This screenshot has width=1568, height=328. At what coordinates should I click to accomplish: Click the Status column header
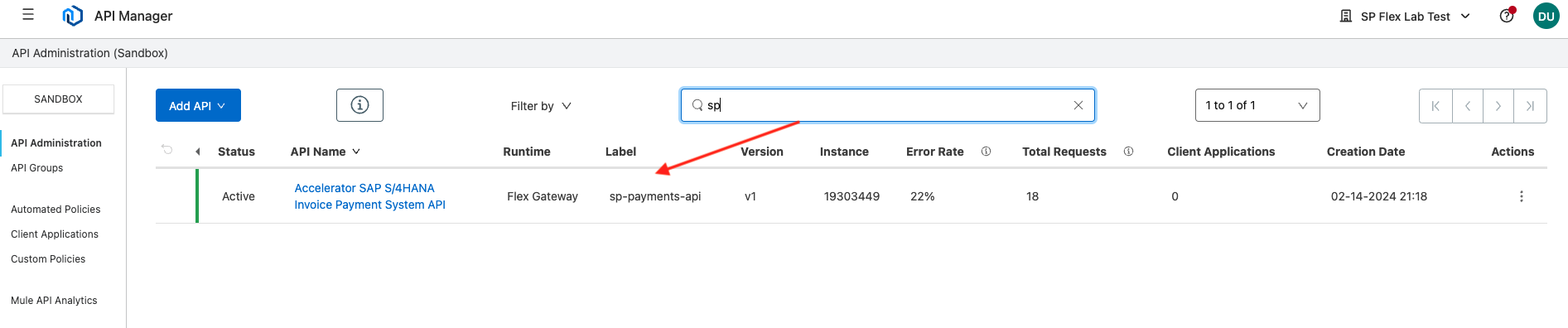coord(236,152)
